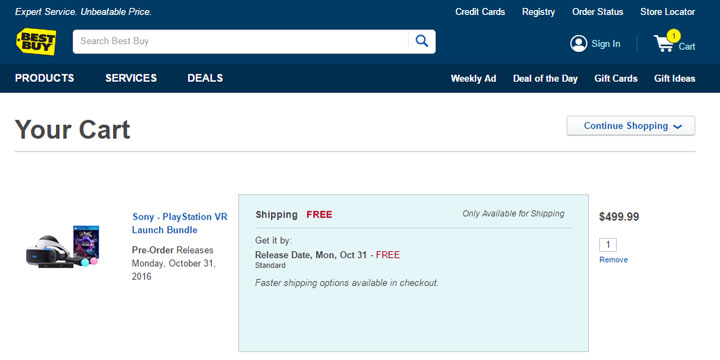The height and width of the screenshot is (360, 720).
Task: Open Gift Ideas link
Action: click(x=675, y=79)
